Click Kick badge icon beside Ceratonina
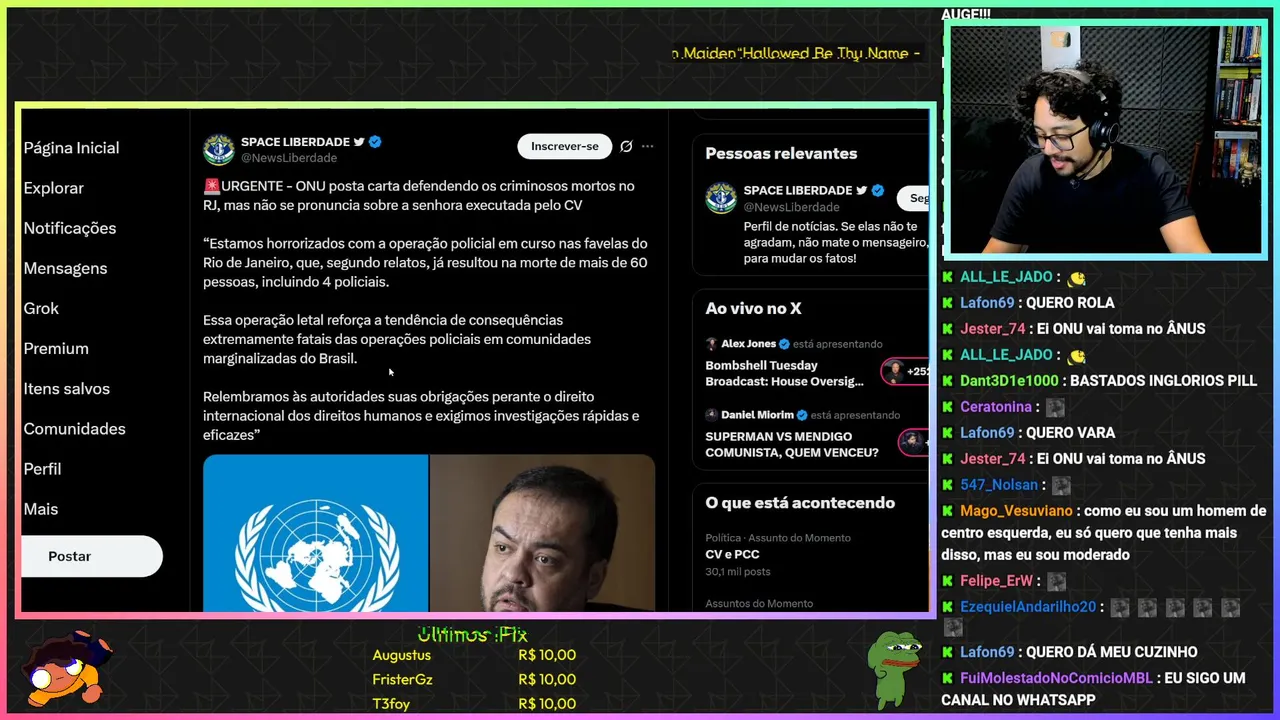Image resolution: width=1280 pixels, height=720 pixels. click(948, 407)
